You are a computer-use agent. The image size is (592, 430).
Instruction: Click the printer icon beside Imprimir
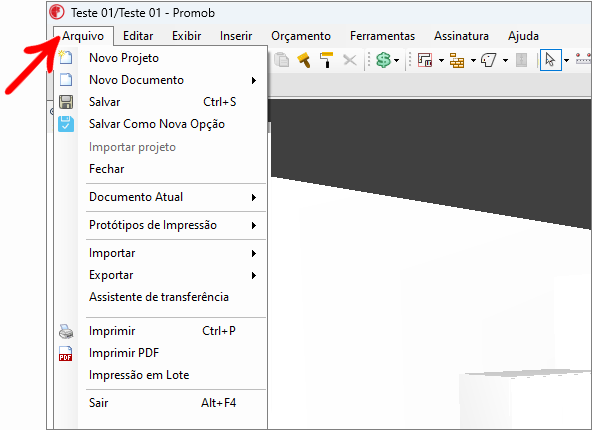[66, 331]
